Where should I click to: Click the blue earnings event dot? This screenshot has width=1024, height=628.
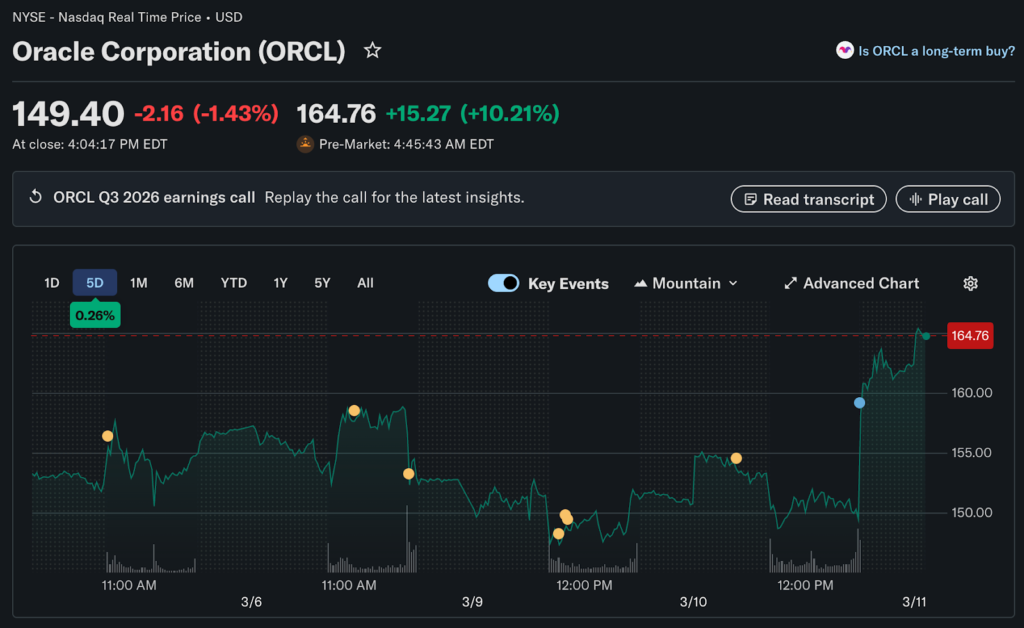859,403
